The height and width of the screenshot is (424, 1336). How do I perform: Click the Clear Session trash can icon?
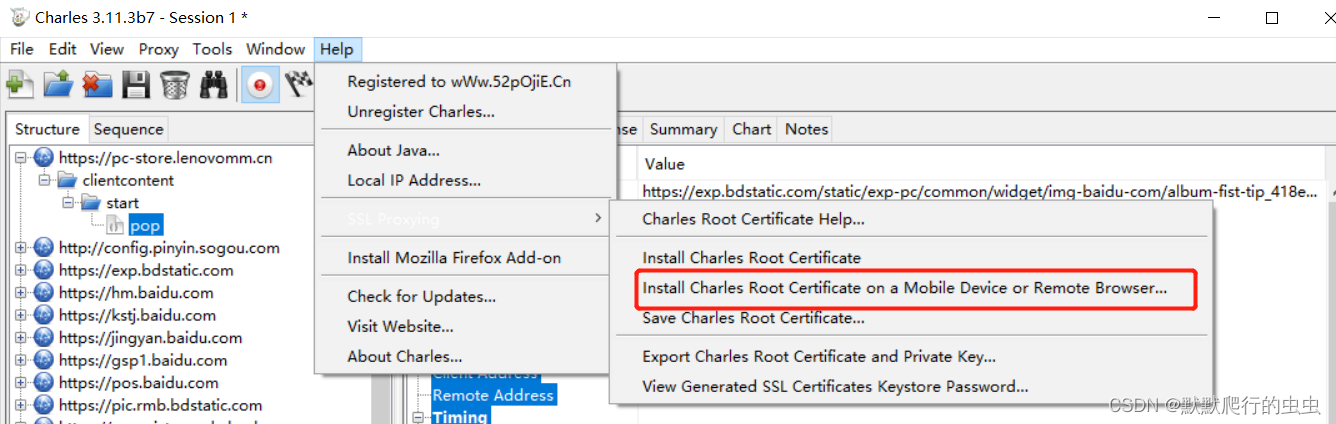click(x=175, y=85)
